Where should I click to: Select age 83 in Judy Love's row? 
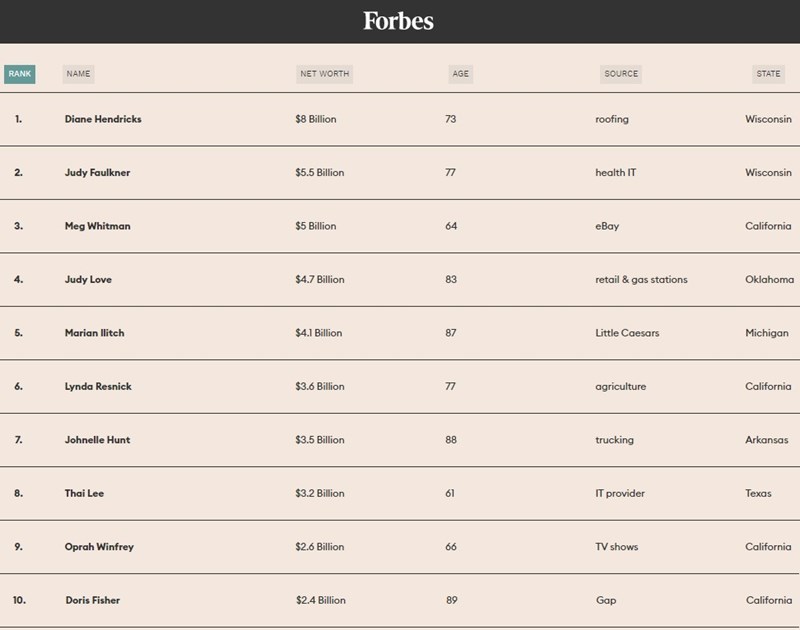click(x=451, y=280)
